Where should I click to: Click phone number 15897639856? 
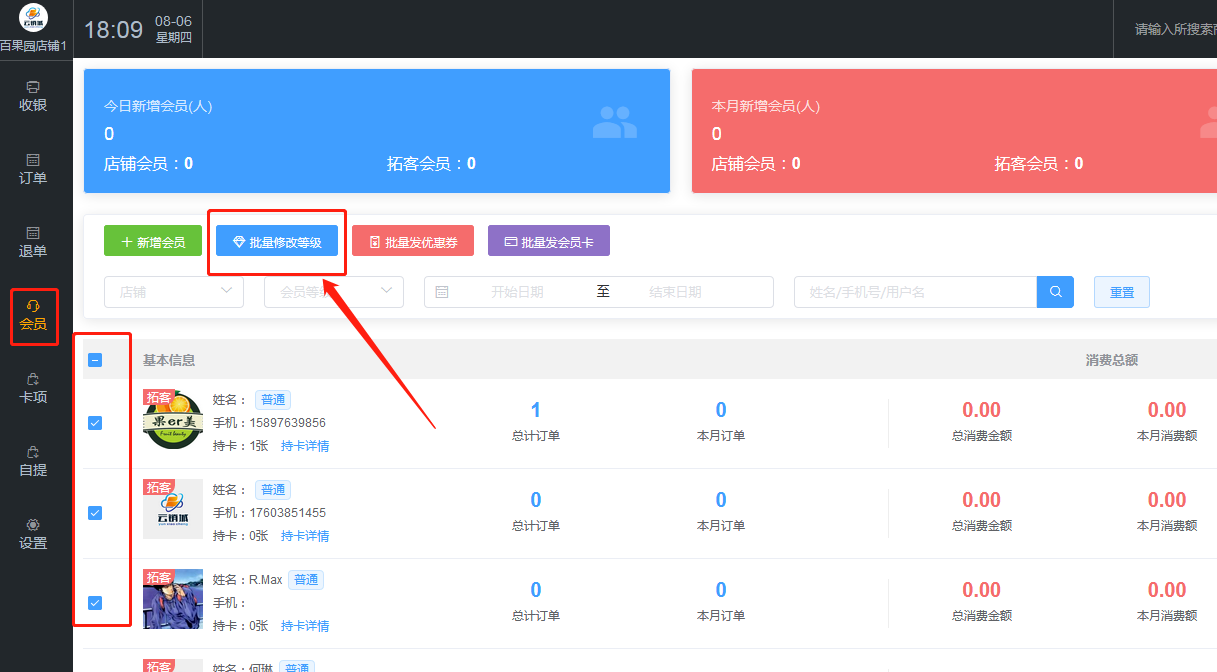click(287, 423)
